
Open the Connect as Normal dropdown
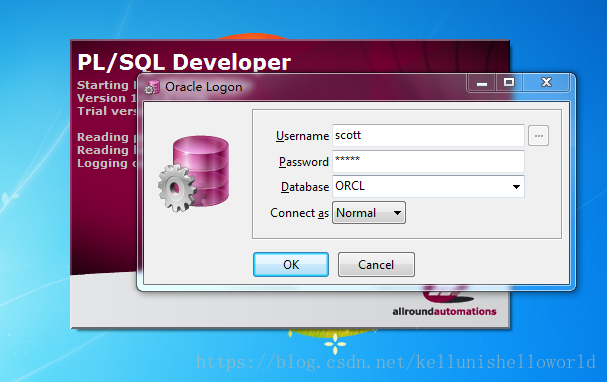[x=369, y=212]
